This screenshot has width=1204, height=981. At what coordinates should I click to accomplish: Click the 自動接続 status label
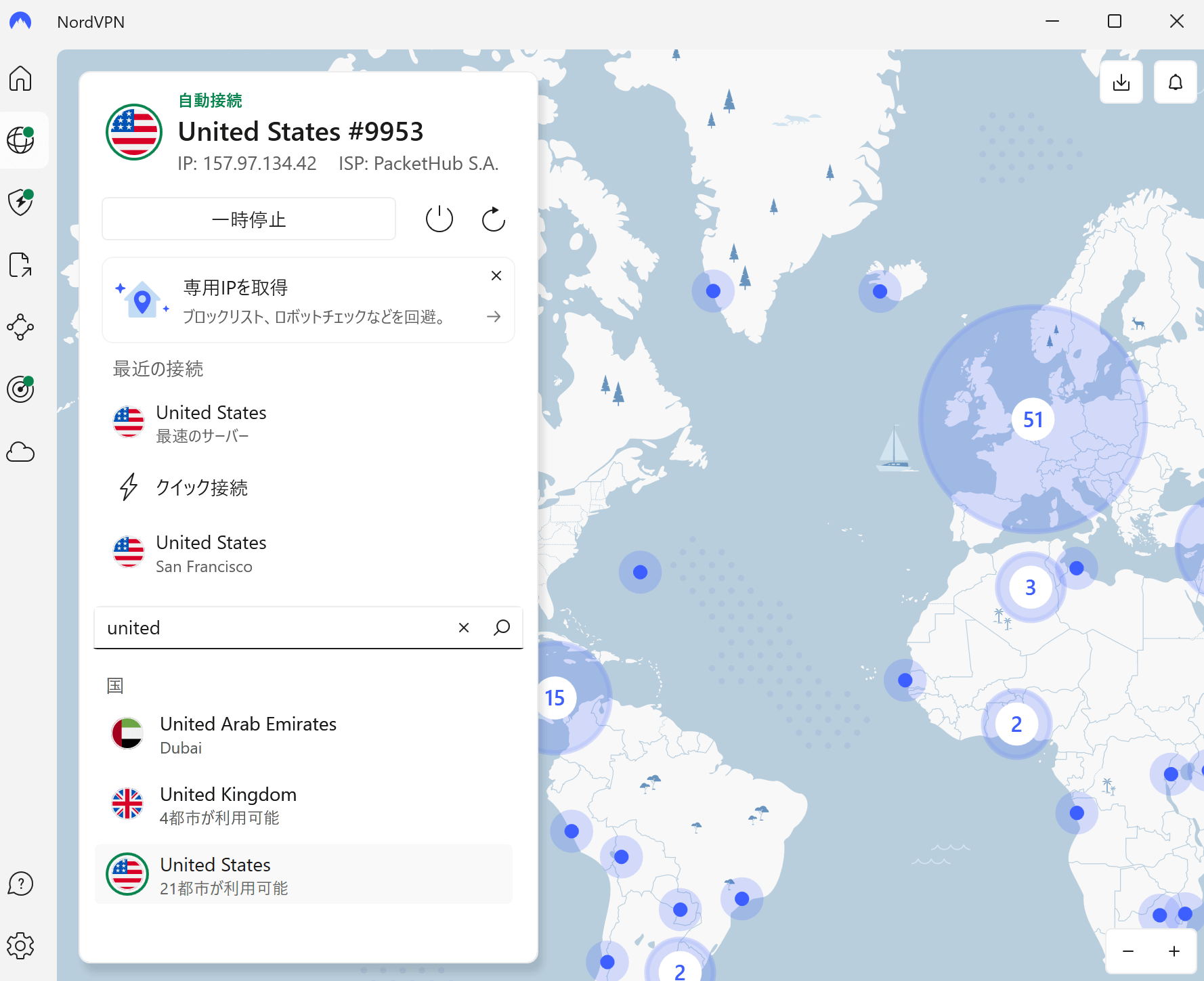click(x=210, y=101)
